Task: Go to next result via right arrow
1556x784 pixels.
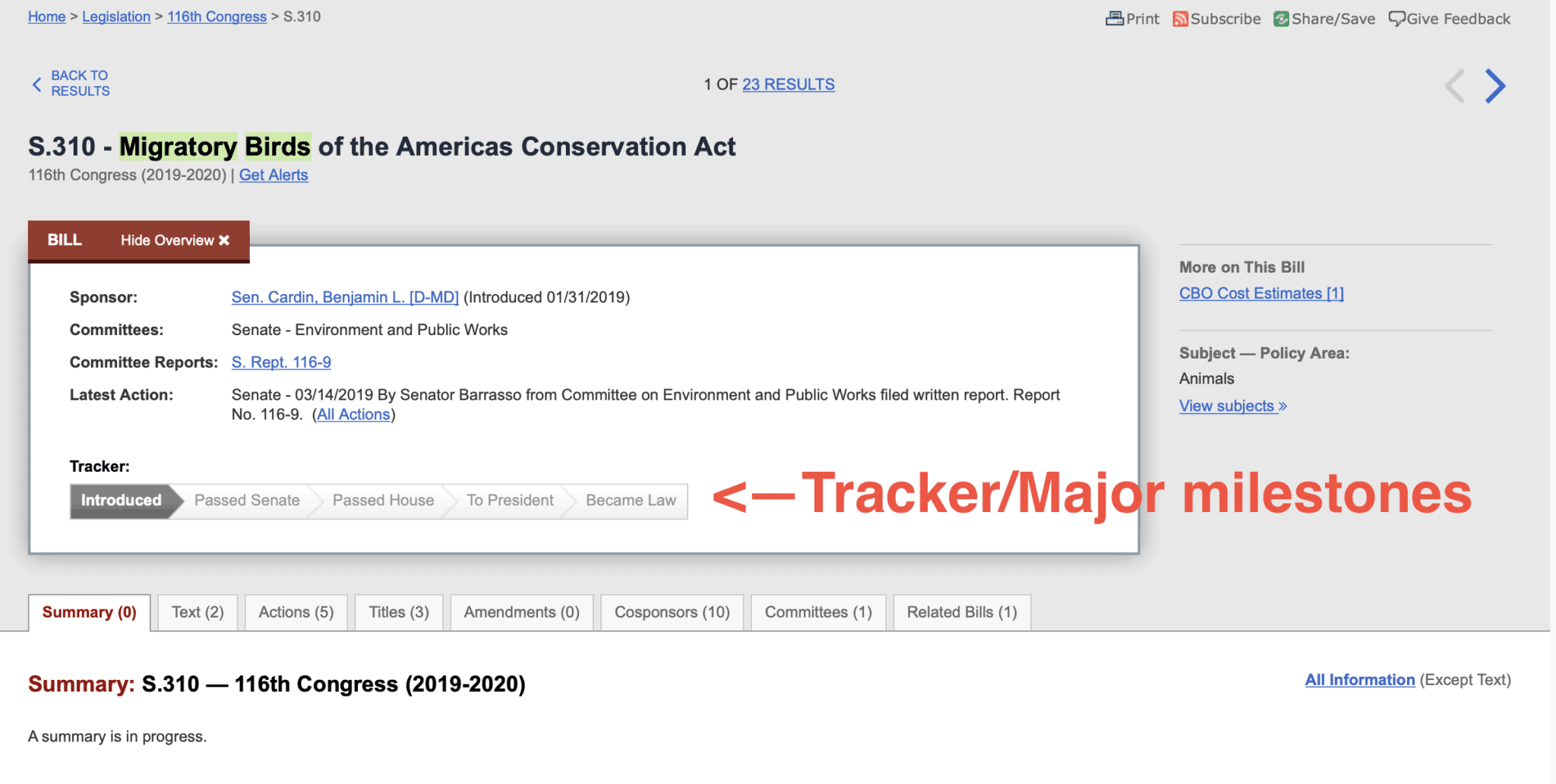Action: (x=1494, y=85)
